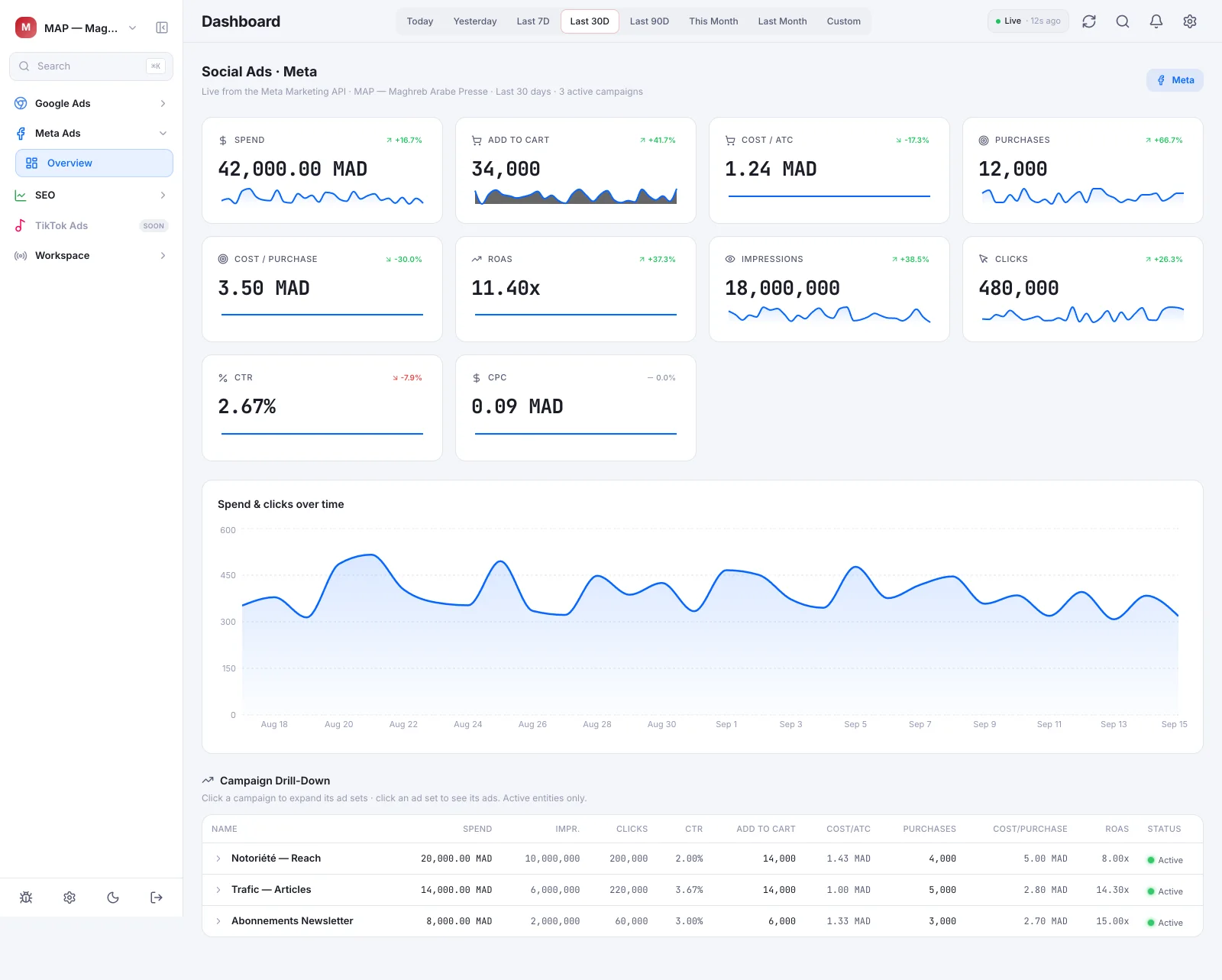
Task: Click the logout icon
Action: 157,898
